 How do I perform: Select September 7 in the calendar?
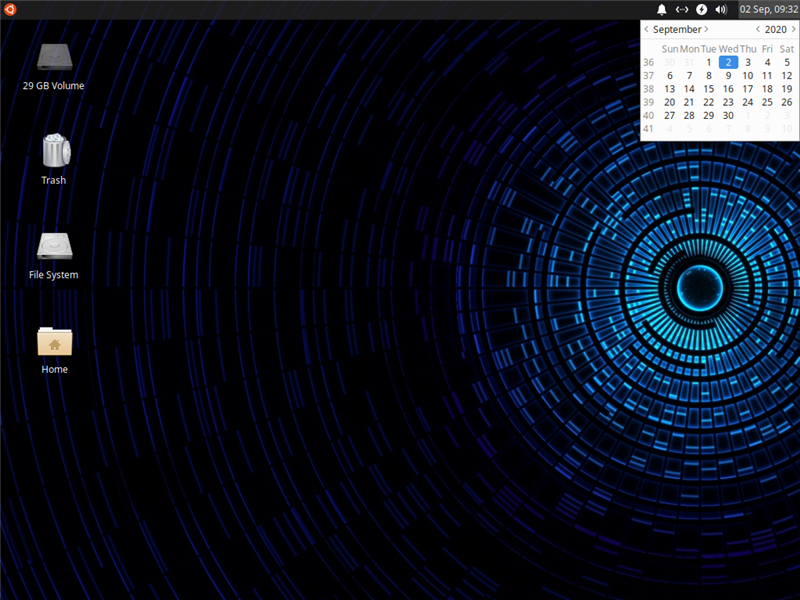tap(689, 76)
